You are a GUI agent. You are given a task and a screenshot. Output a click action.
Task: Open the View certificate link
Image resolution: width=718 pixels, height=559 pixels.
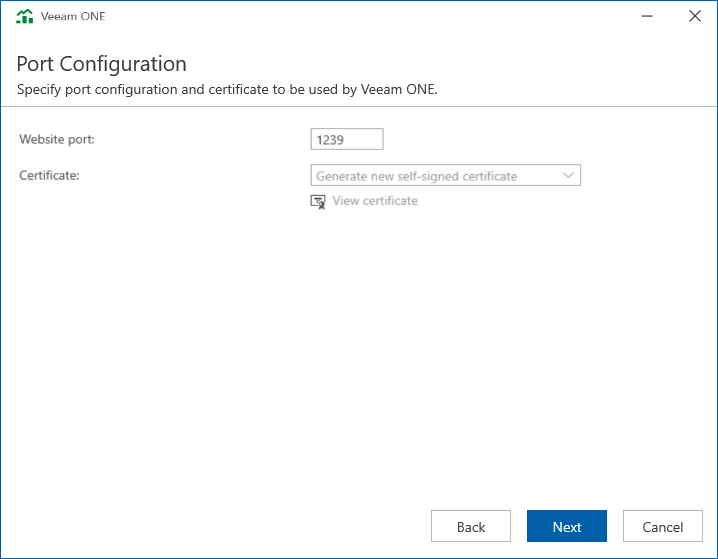point(375,201)
